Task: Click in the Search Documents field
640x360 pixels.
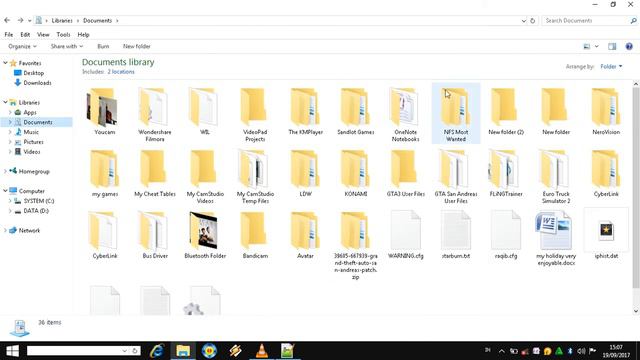Action: tap(589, 20)
